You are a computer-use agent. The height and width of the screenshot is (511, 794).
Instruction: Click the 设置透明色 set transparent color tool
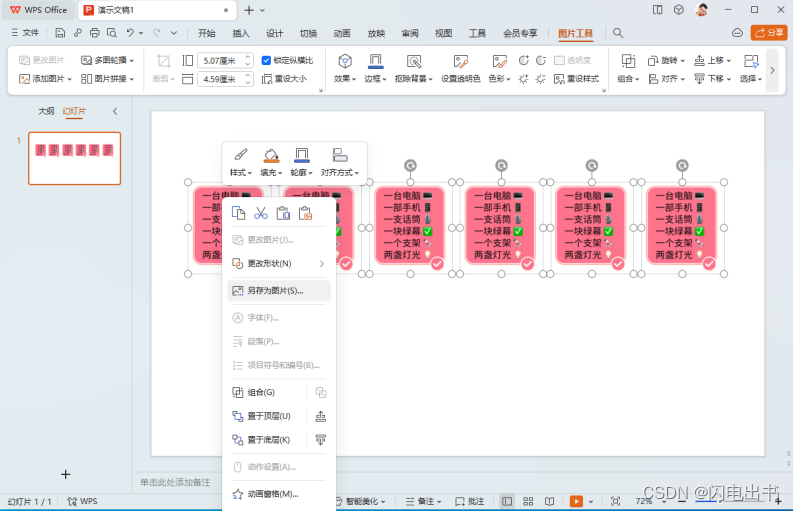[460, 68]
